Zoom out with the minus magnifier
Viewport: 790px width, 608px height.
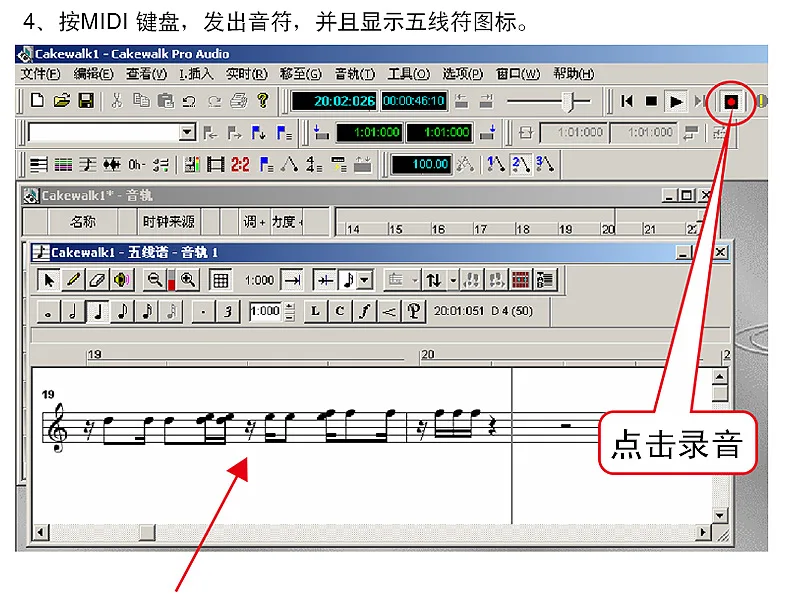154,280
